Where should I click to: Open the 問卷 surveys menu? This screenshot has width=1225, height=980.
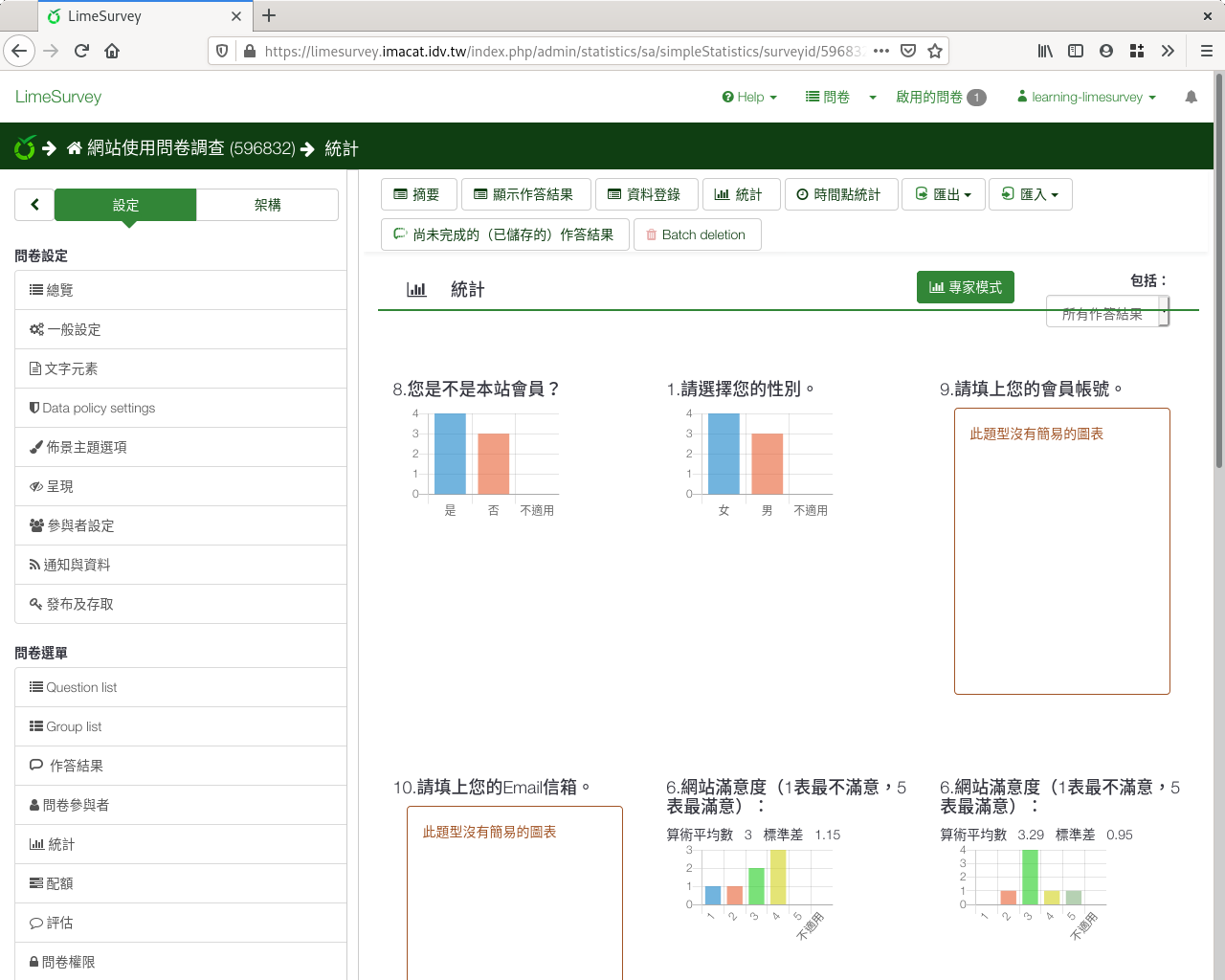(828, 97)
